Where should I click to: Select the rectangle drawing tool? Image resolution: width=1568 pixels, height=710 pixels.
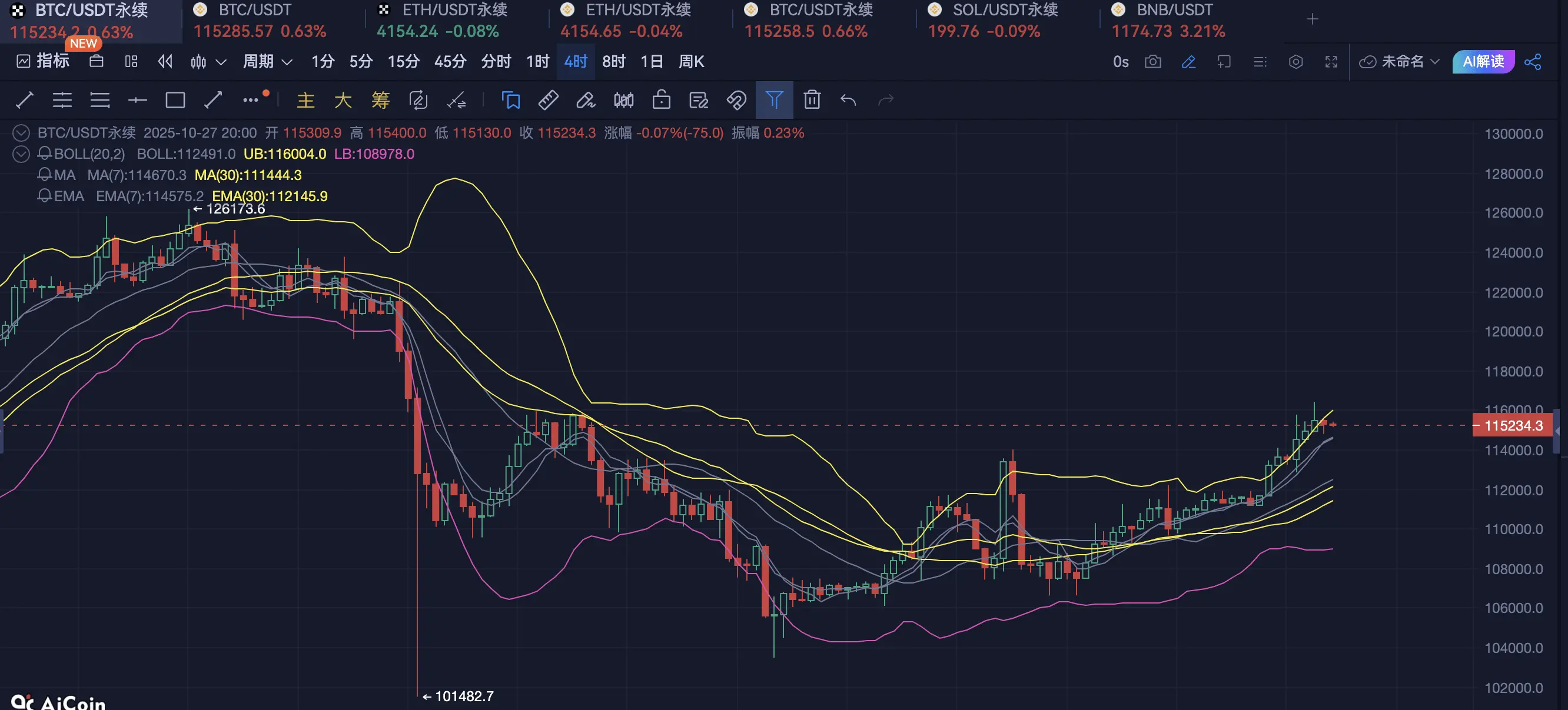tap(175, 100)
